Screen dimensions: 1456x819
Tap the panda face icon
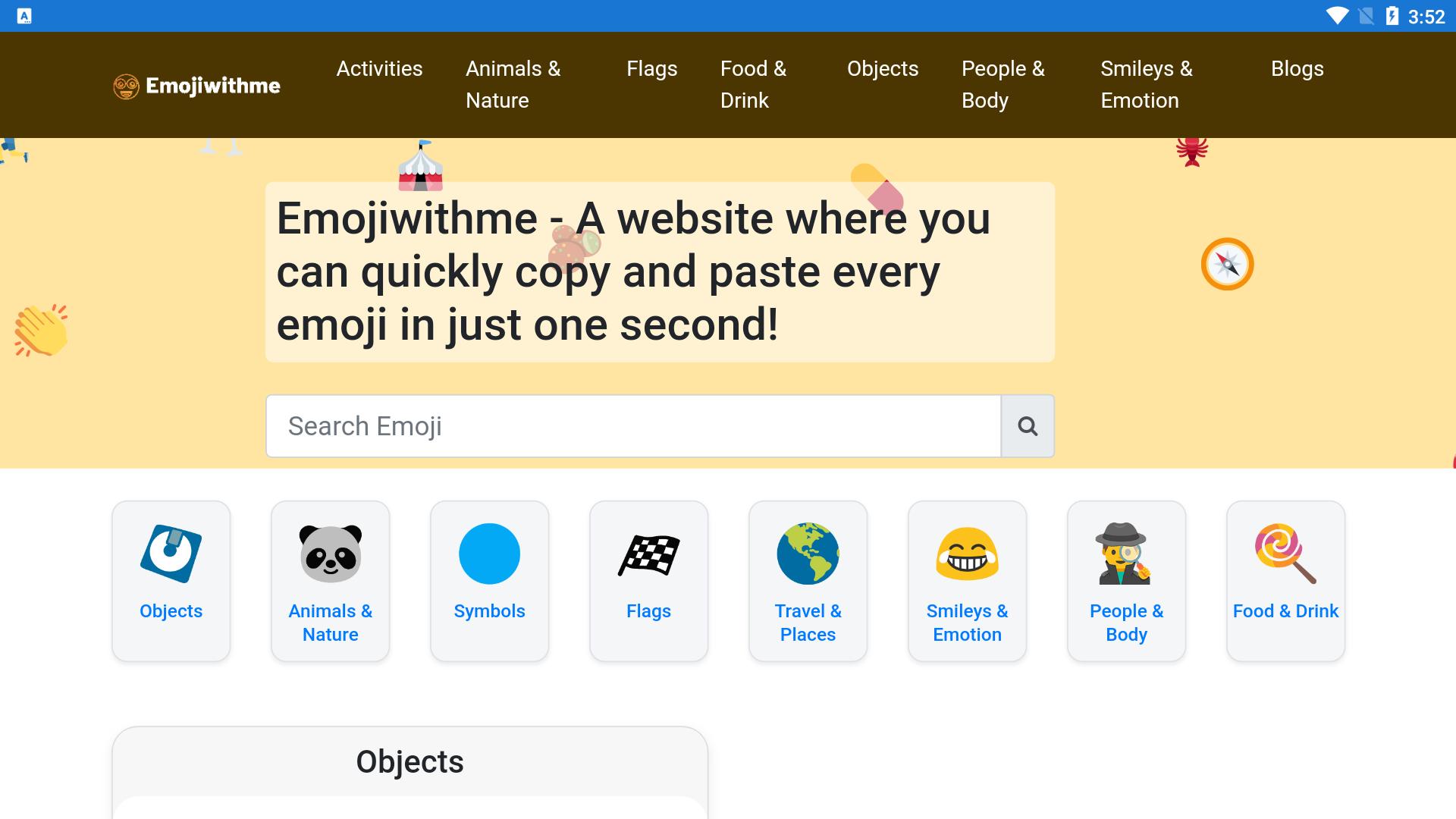[x=331, y=554]
